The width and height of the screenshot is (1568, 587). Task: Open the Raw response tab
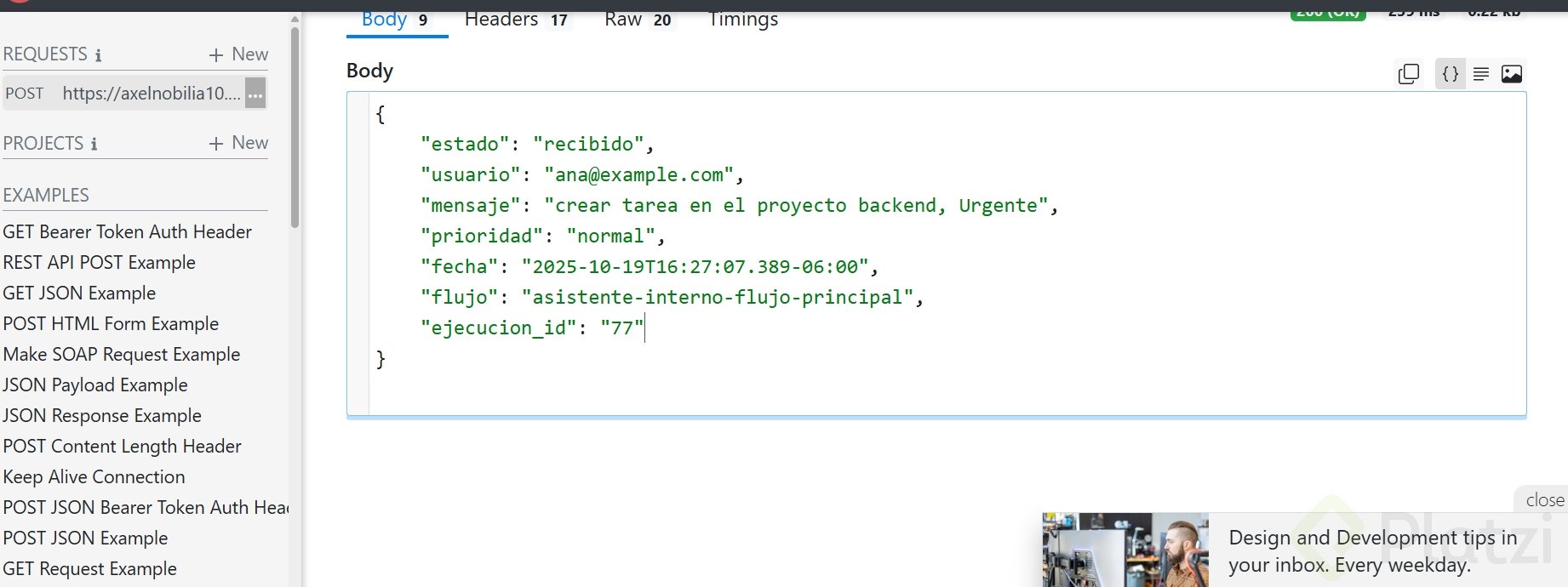point(638,20)
